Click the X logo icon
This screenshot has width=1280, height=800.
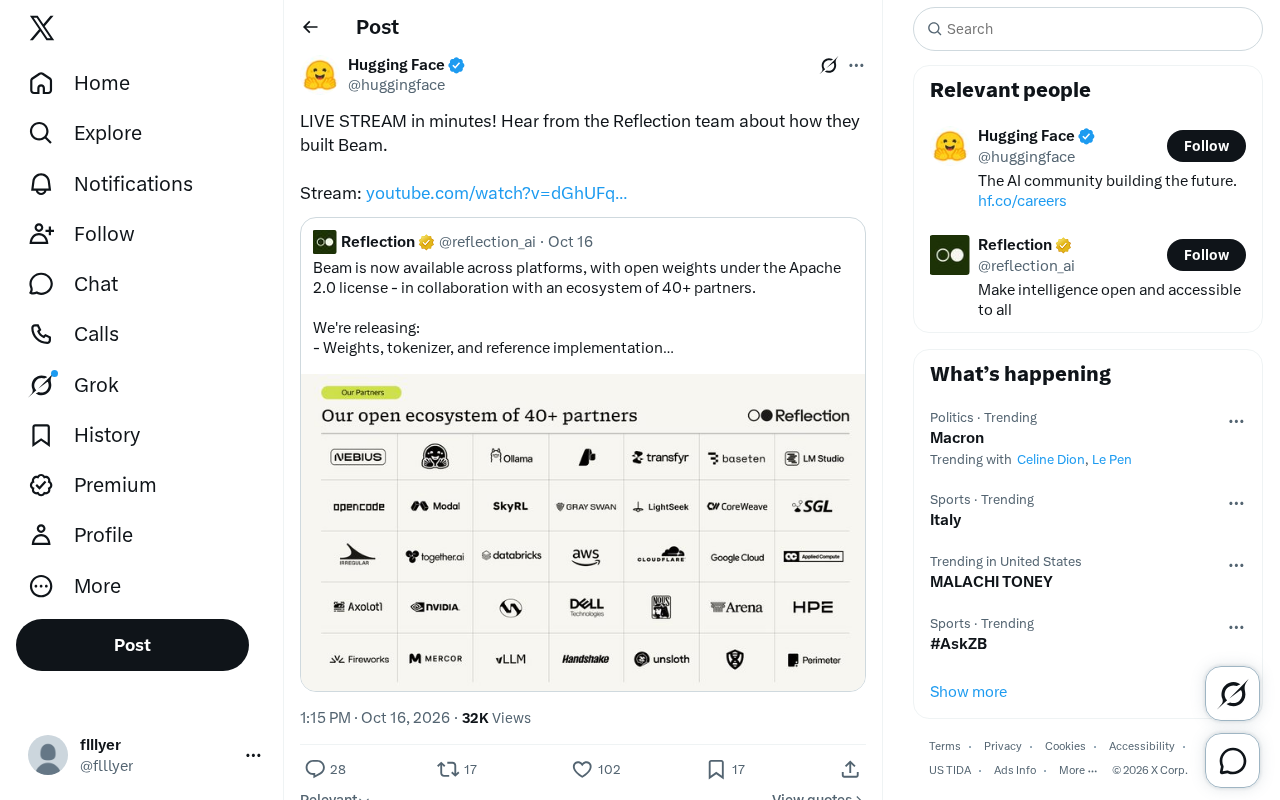(x=42, y=28)
